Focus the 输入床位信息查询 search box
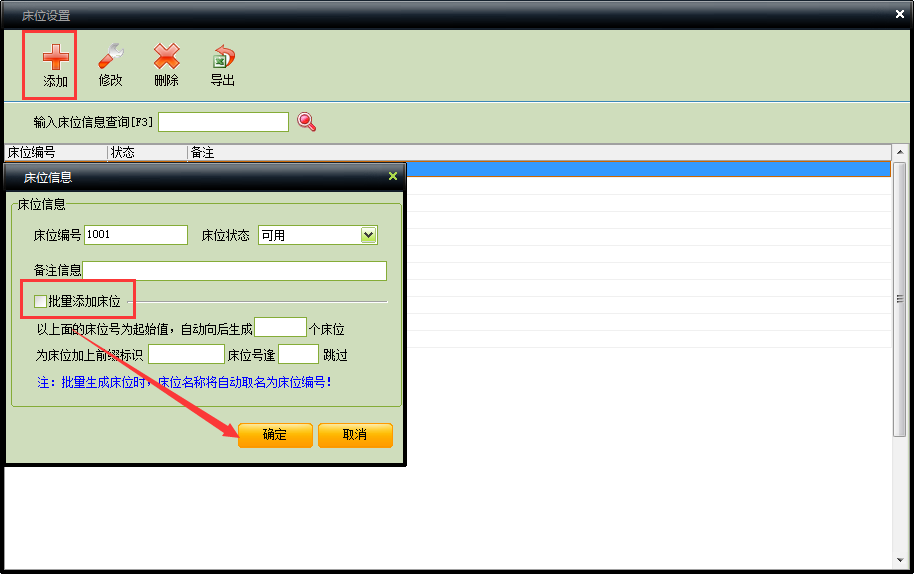The height and width of the screenshot is (574, 914). (x=223, y=122)
